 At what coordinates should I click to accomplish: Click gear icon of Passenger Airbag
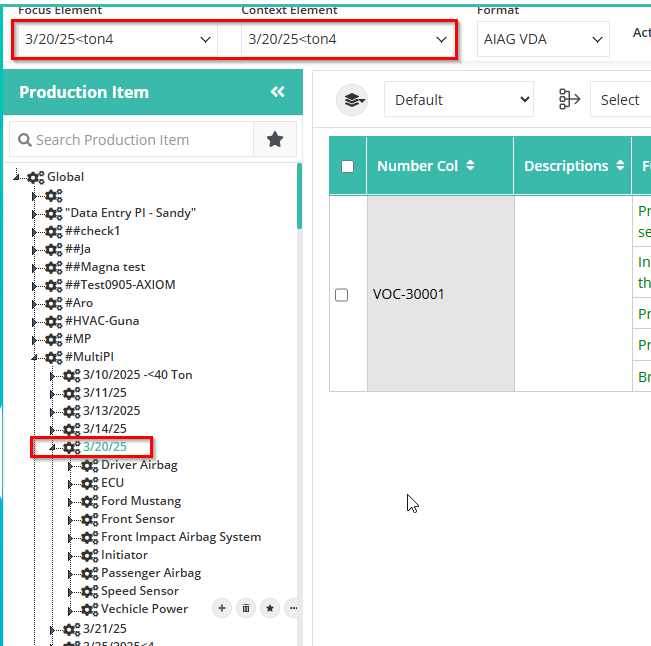[90, 574]
